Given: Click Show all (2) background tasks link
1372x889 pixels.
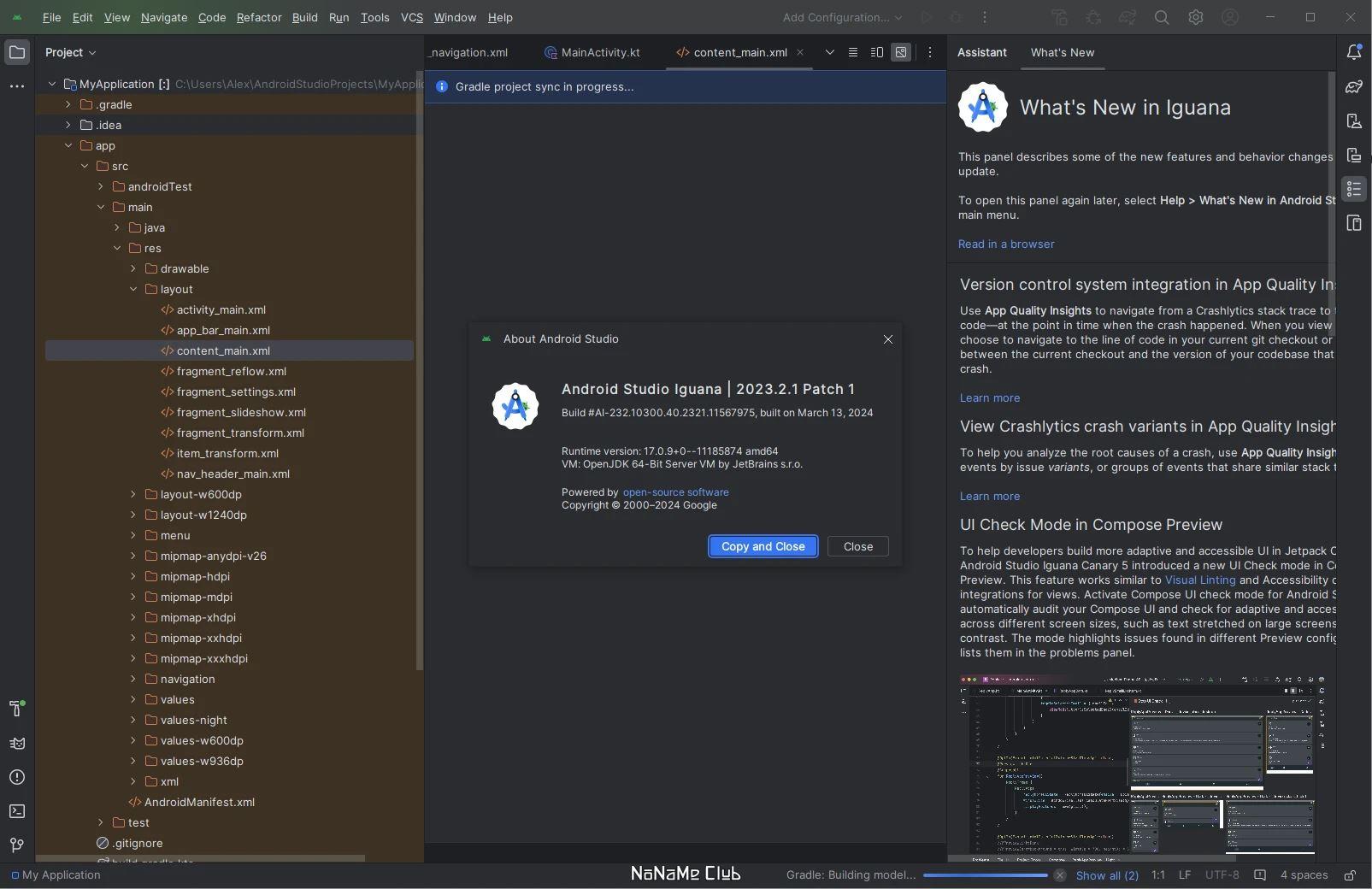Looking at the screenshot, I should coord(1107,875).
